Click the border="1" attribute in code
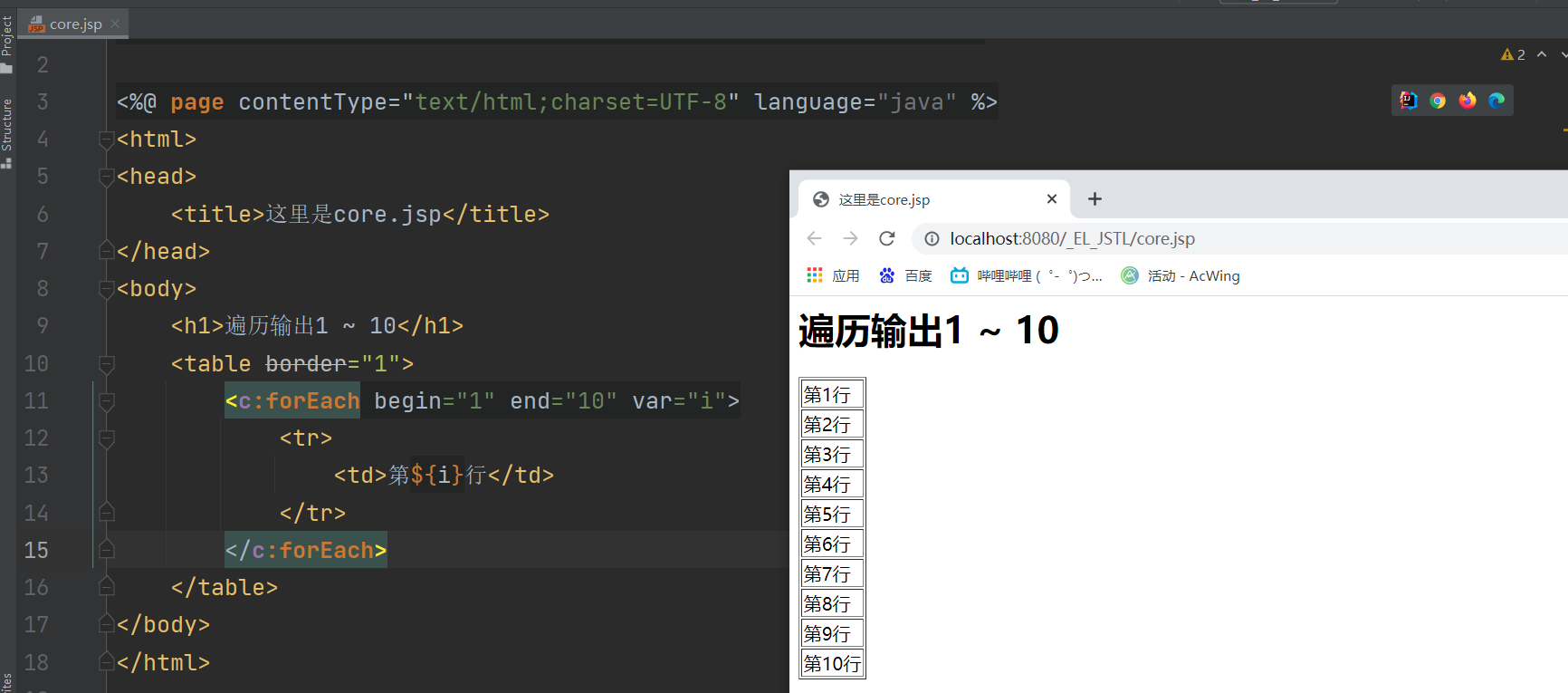The height and width of the screenshot is (693, 1568). tap(332, 363)
